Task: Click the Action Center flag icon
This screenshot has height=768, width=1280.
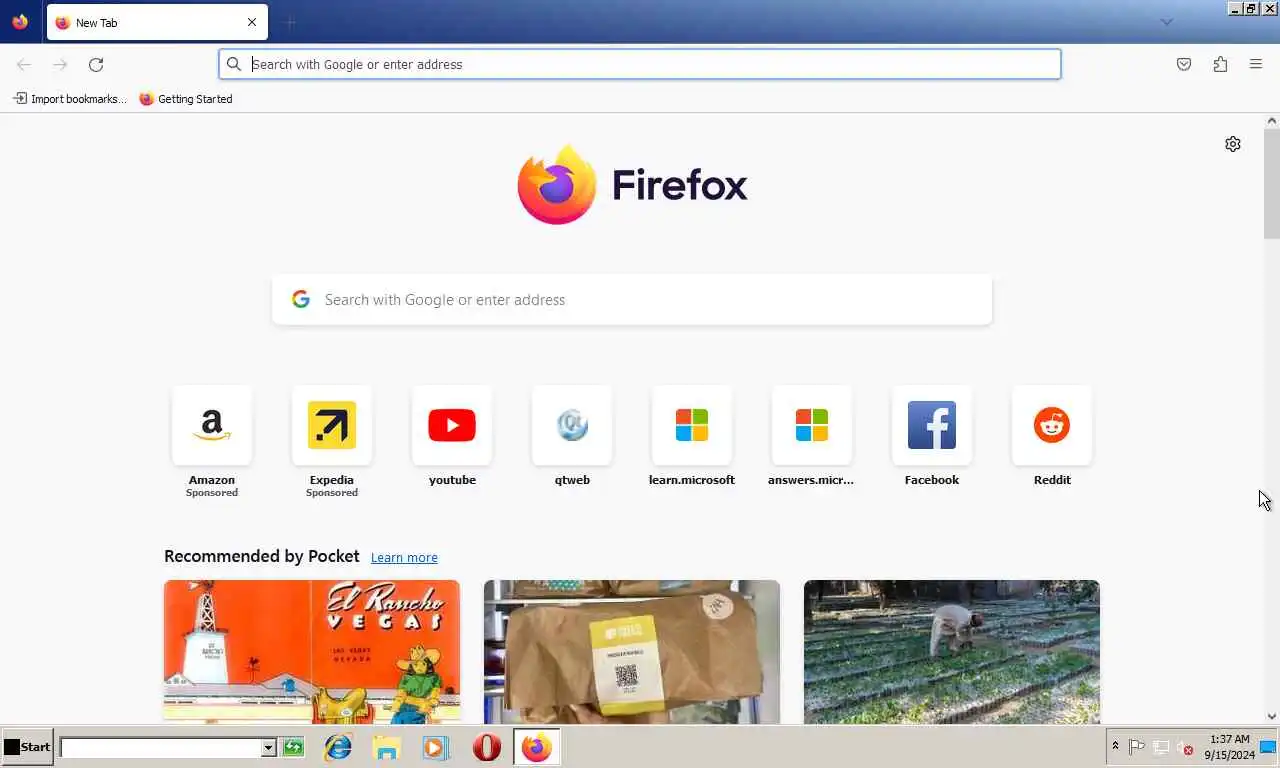Action: tap(1137, 747)
